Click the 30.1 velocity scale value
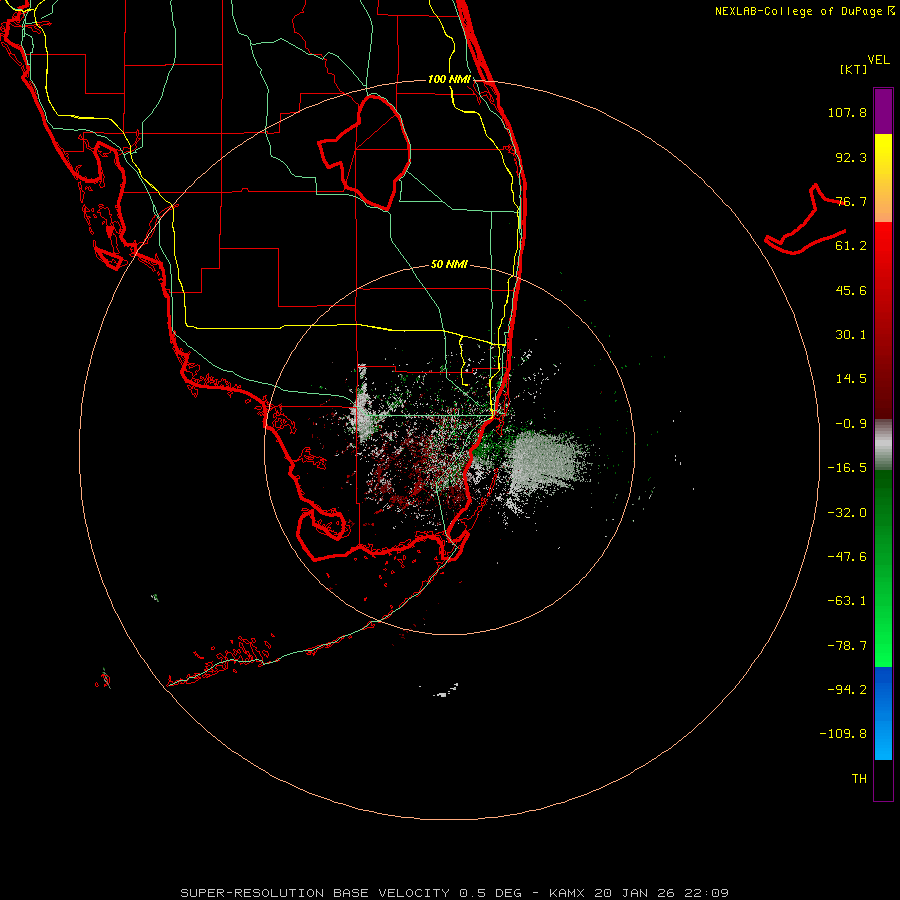This screenshot has height=900, width=900. pyautogui.click(x=851, y=335)
